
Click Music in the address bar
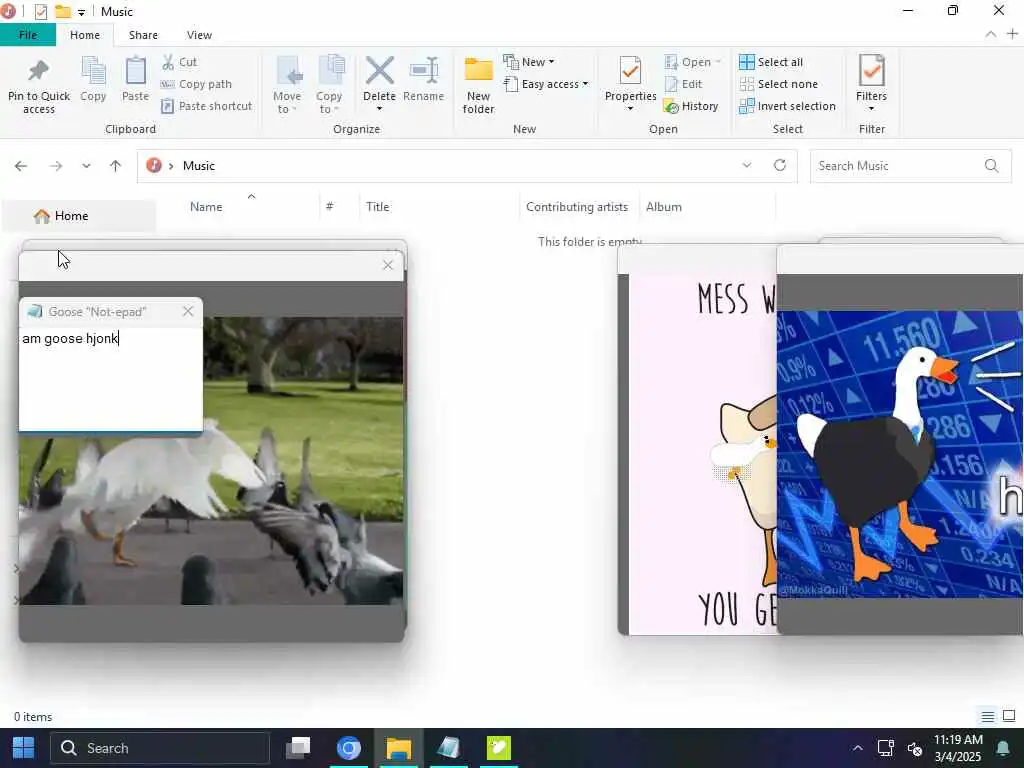[199, 166]
